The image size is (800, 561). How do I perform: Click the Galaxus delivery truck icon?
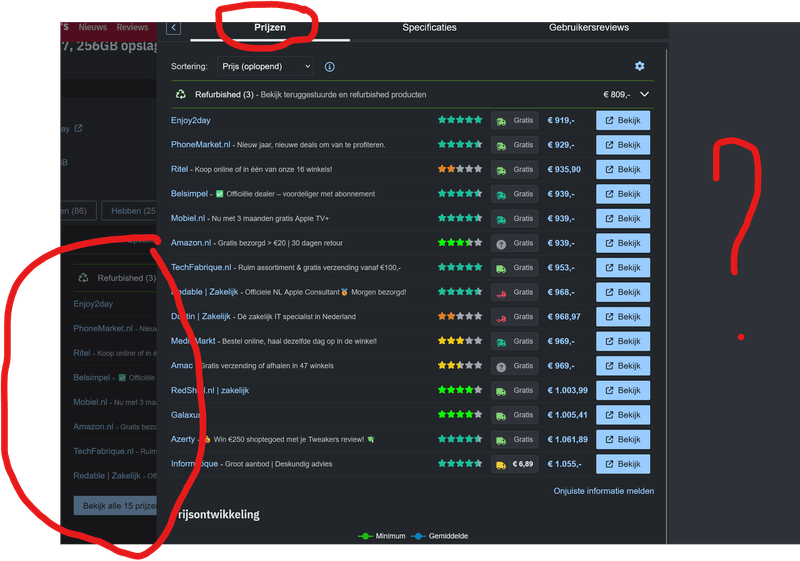point(501,416)
